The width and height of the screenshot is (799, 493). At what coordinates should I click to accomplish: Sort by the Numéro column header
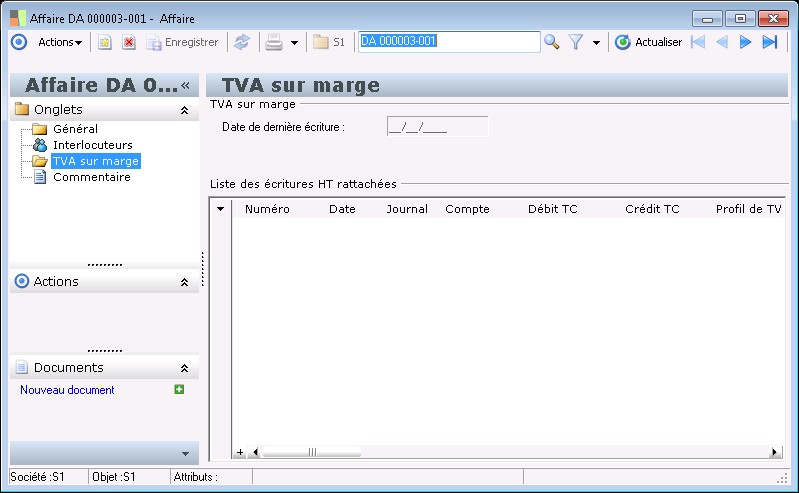[x=267, y=209]
